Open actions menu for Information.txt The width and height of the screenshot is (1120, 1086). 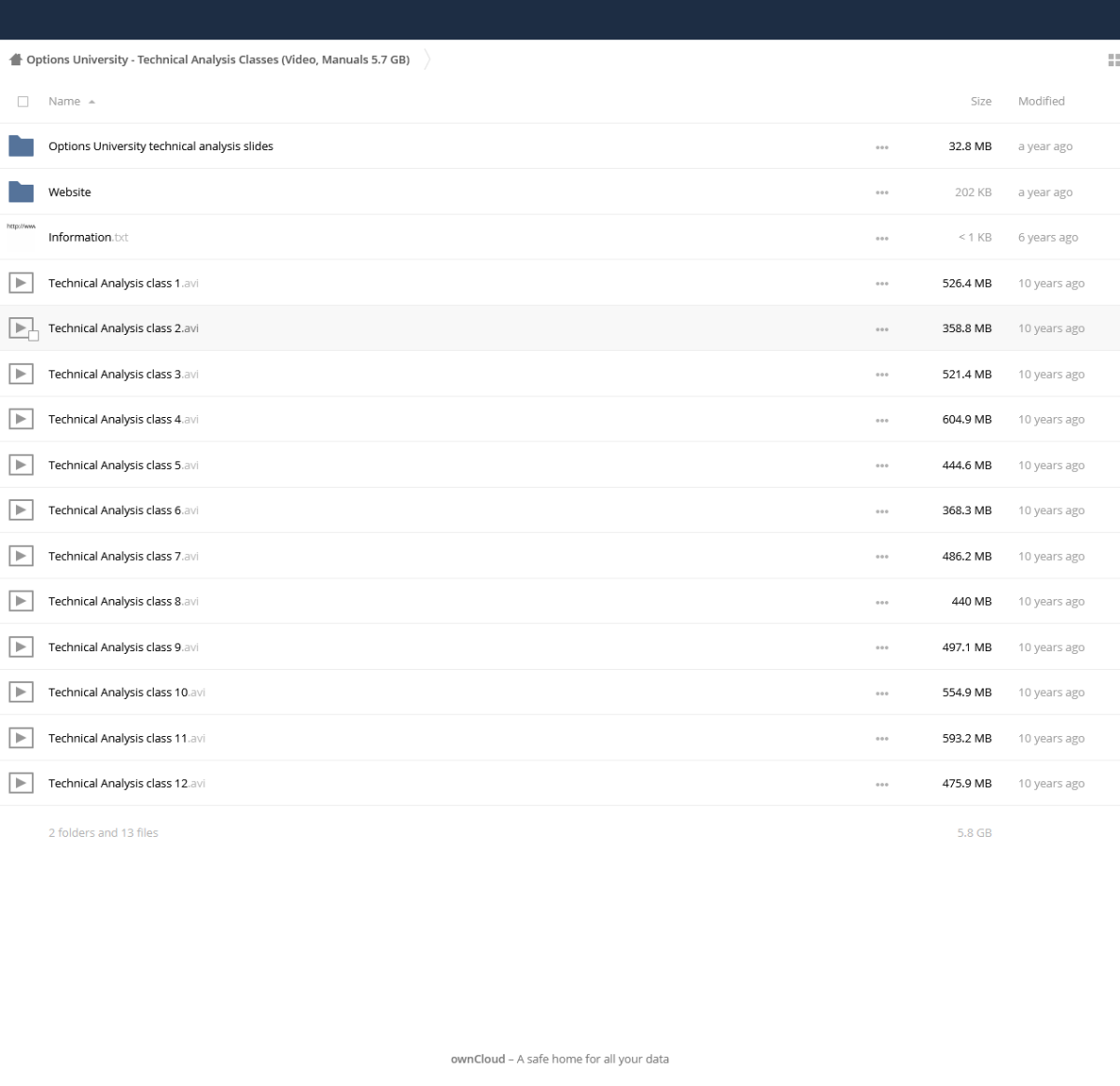[882, 238]
